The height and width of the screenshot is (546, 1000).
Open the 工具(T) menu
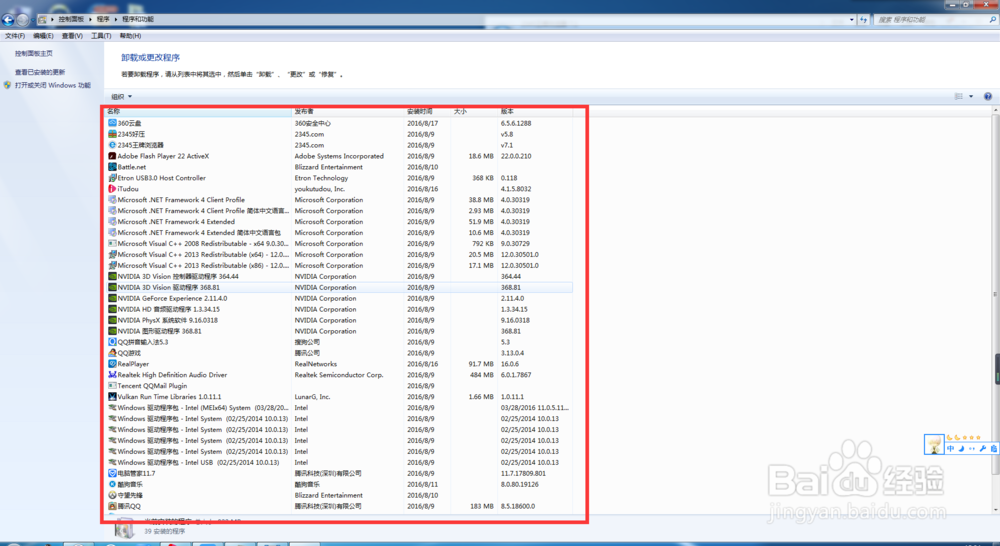click(x=101, y=36)
